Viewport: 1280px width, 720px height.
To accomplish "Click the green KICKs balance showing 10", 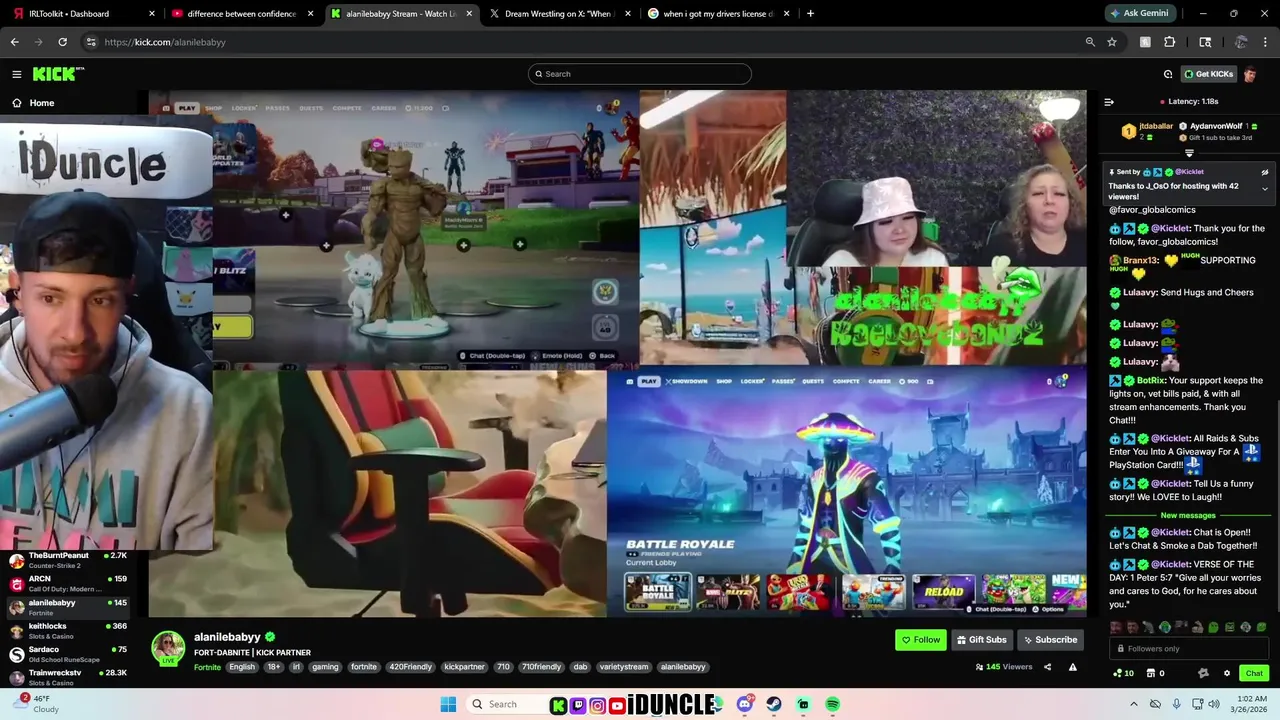I will pos(1123,673).
